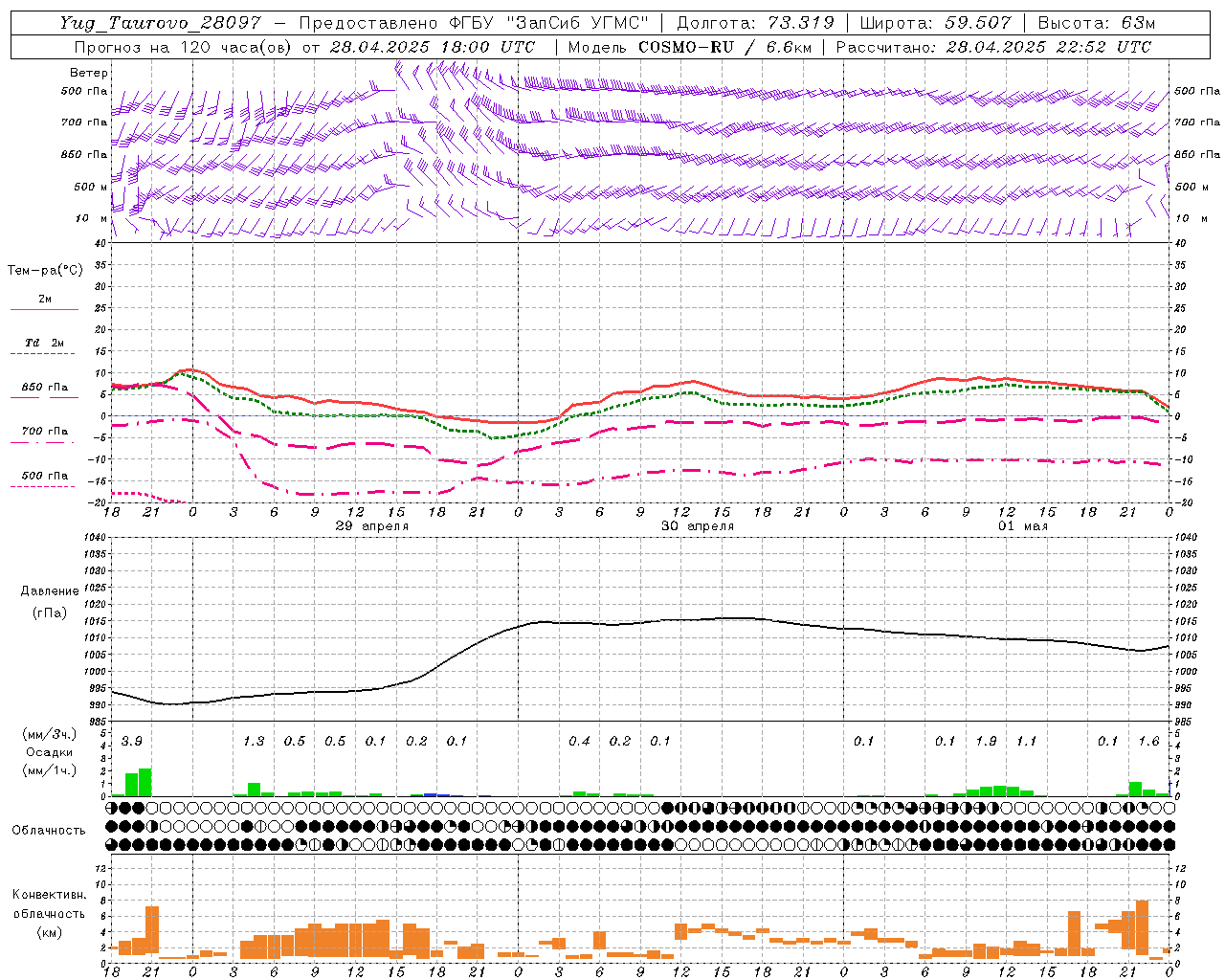The height and width of the screenshot is (980, 1225).
Task: Click the Облачность row label
Action: [x=49, y=831]
